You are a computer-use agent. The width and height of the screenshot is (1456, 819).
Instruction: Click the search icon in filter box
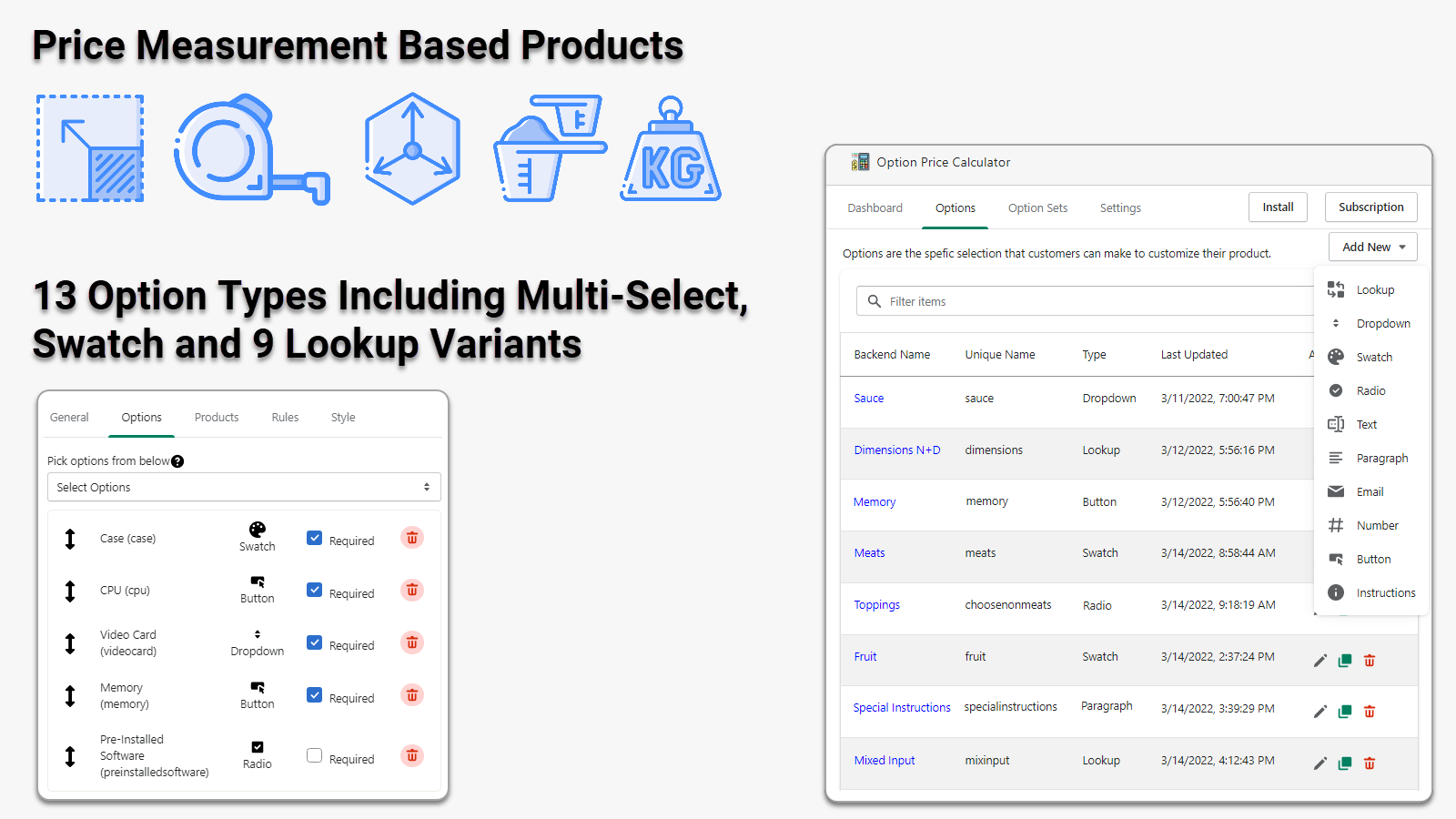(x=875, y=301)
